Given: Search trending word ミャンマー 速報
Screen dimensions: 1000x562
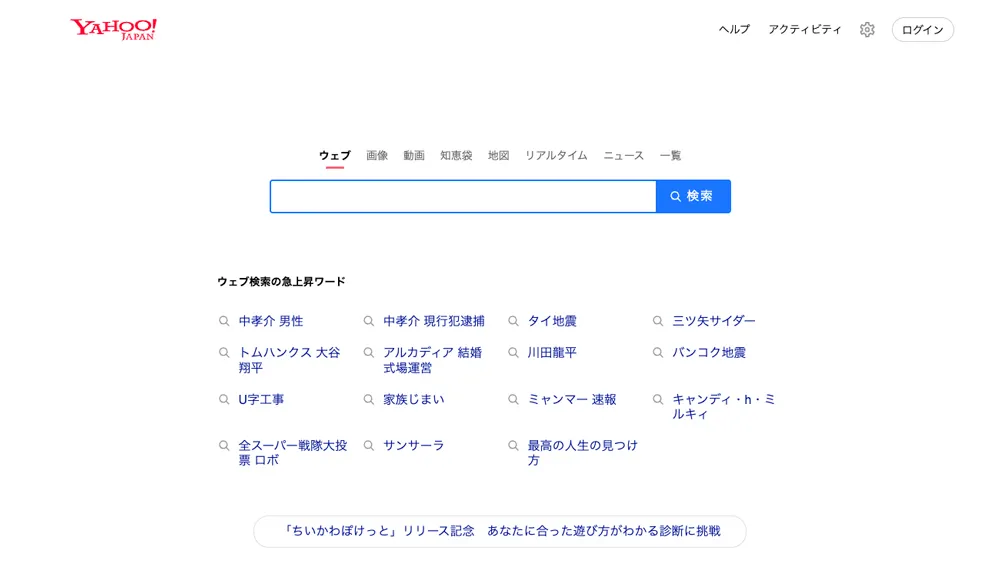Looking at the screenshot, I should tap(572, 400).
